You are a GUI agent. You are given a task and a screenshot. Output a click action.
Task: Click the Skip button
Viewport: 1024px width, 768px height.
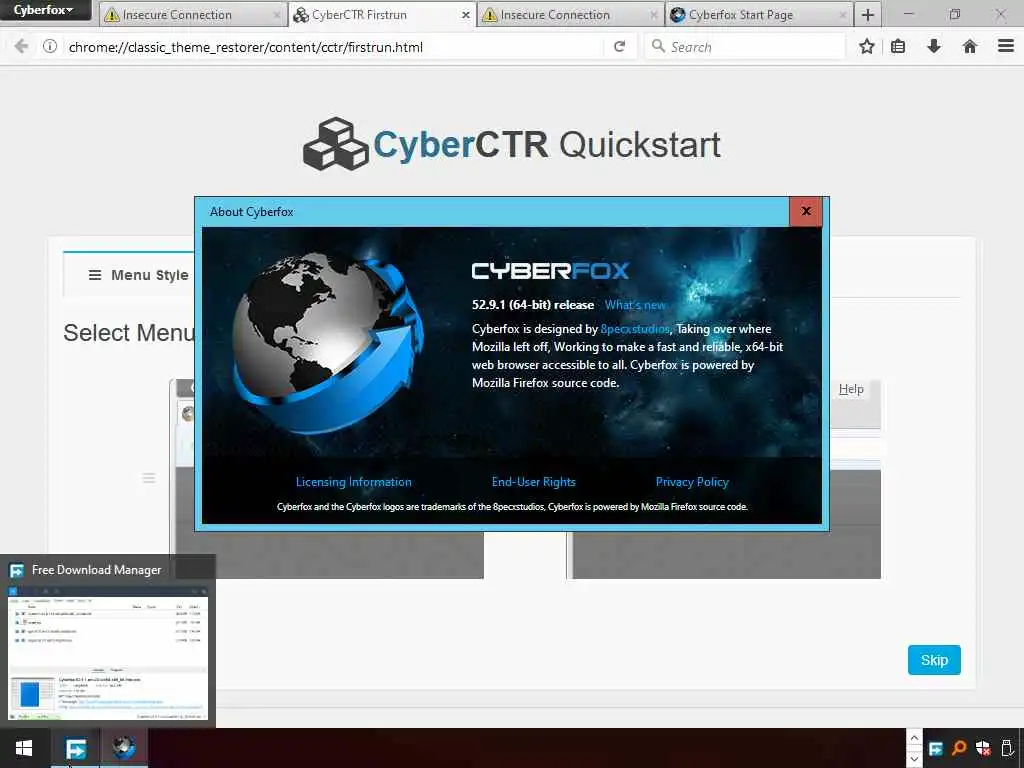click(934, 660)
